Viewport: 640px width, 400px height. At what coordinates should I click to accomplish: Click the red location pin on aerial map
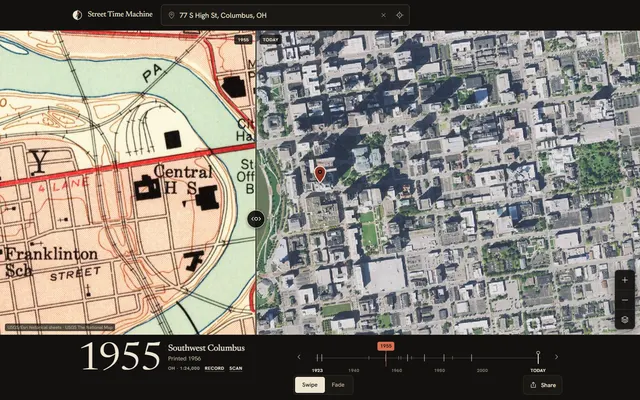point(320,174)
